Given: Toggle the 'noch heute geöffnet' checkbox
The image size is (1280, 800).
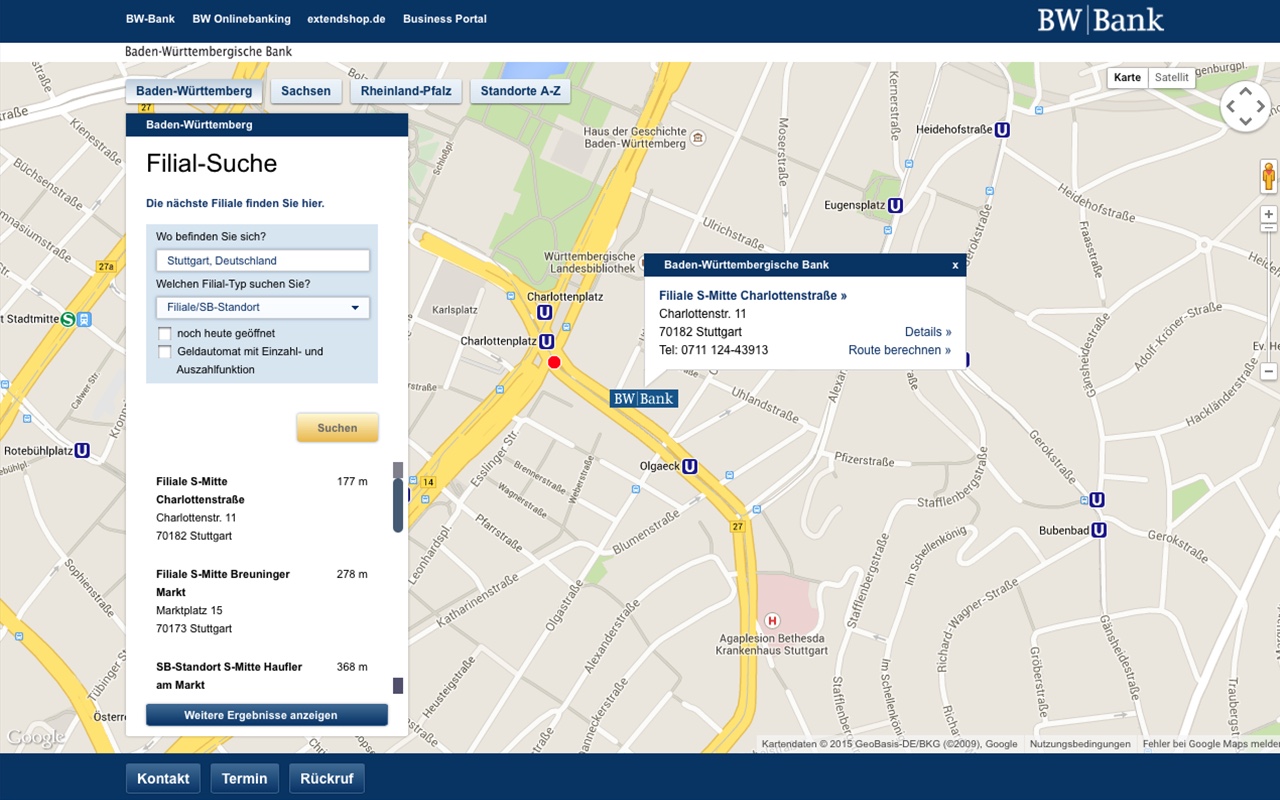Looking at the screenshot, I should click(165, 333).
